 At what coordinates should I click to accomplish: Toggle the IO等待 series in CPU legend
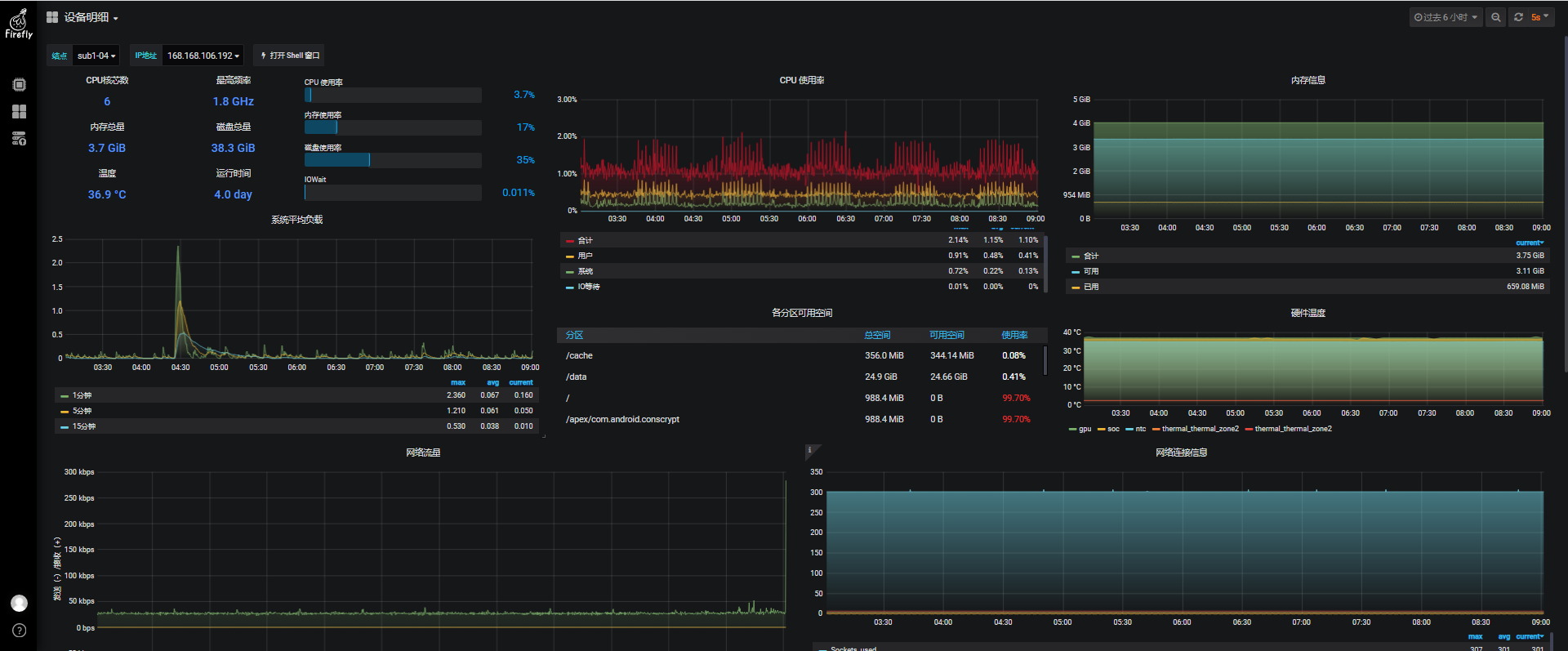click(588, 287)
